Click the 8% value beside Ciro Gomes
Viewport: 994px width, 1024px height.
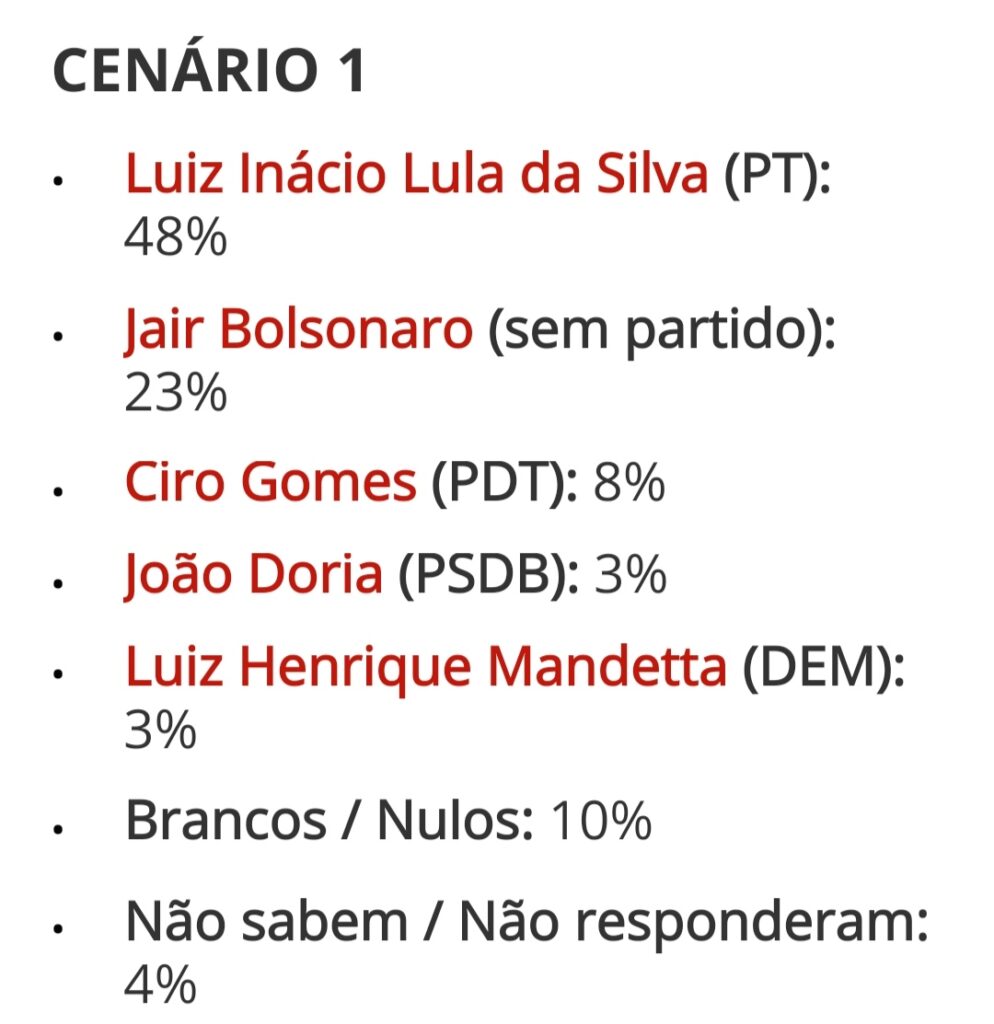629,484
